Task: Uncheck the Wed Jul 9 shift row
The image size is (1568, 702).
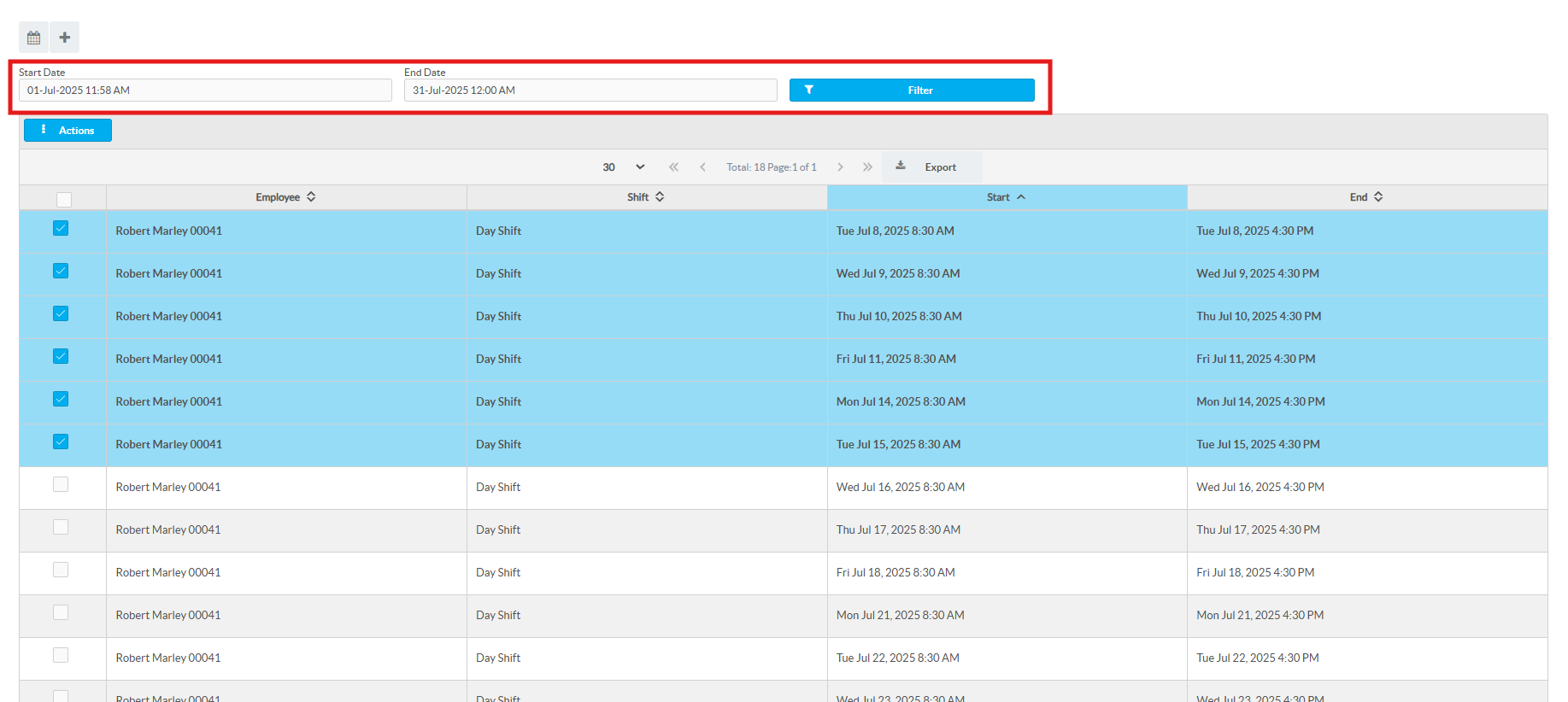Action: pyautogui.click(x=61, y=271)
